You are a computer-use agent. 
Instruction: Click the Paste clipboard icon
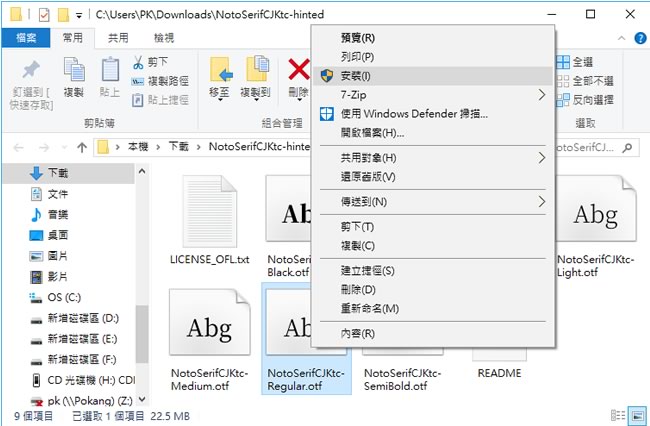(x=110, y=69)
